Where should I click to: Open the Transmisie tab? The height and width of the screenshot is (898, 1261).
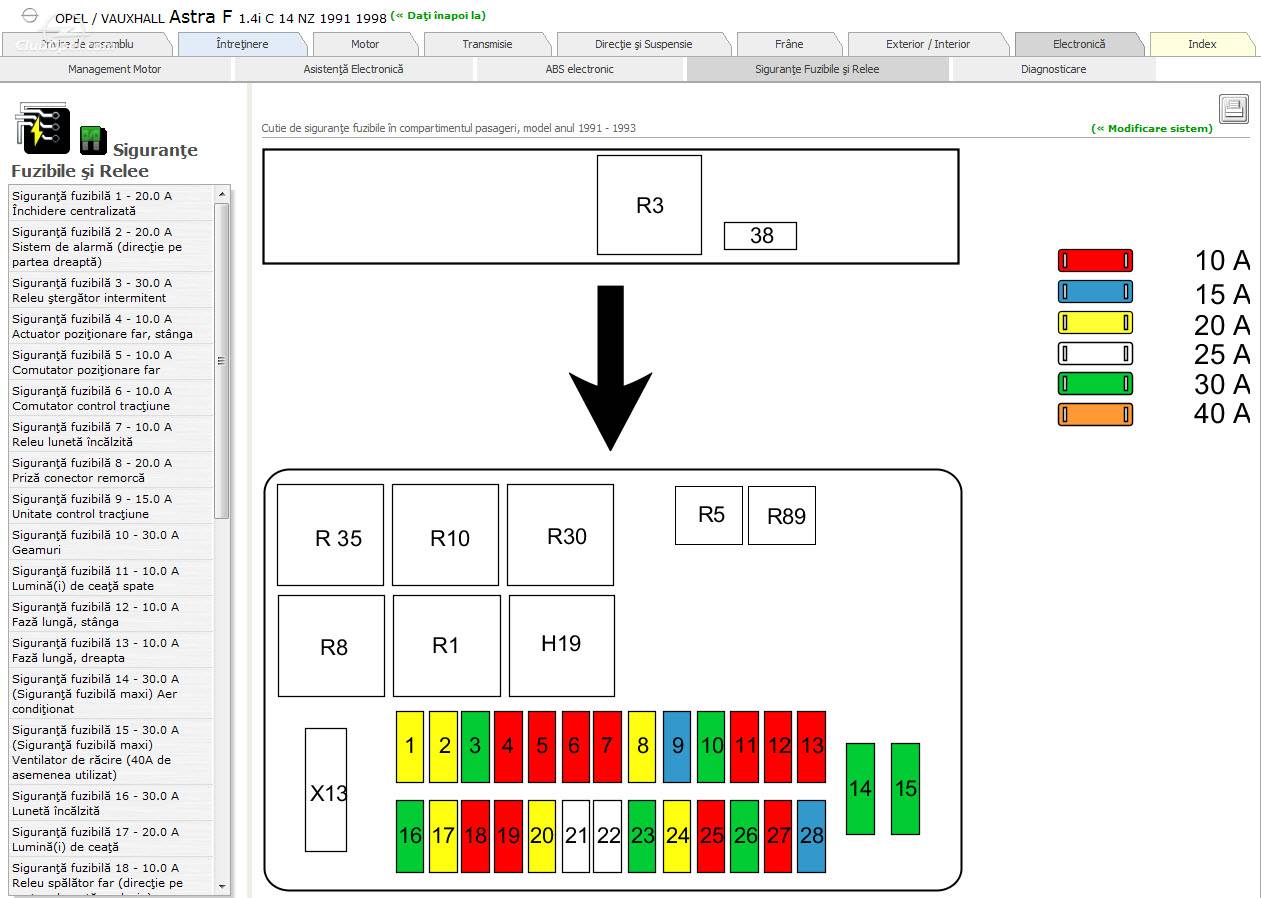click(487, 44)
